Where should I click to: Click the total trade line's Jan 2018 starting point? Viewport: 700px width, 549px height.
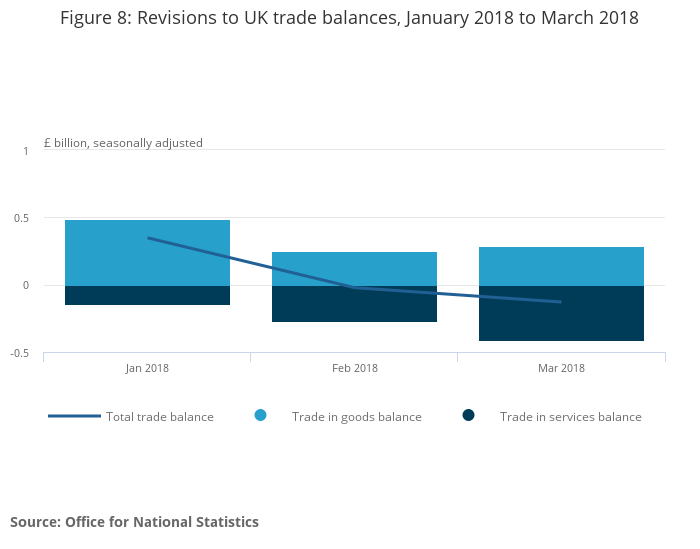pyautogui.click(x=148, y=238)
